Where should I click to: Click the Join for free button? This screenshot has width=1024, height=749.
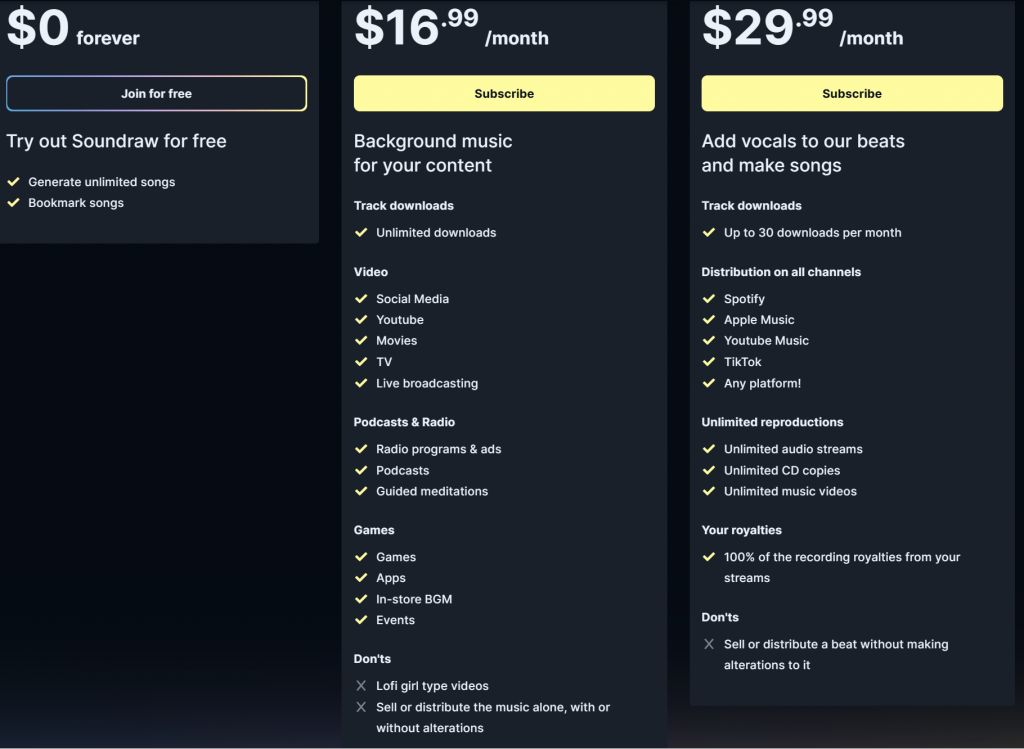pos(156,94)
